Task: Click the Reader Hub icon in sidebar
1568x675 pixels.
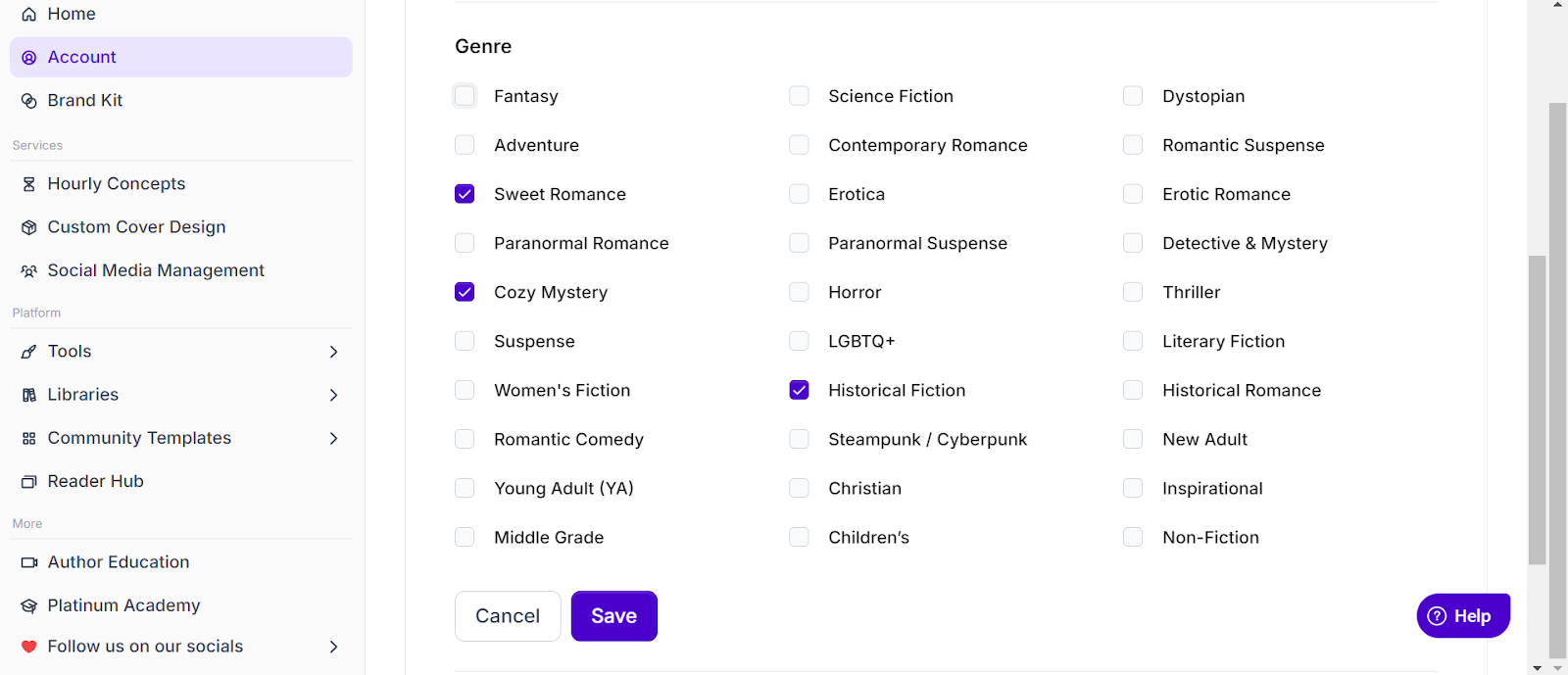Action: pos(29,482)
